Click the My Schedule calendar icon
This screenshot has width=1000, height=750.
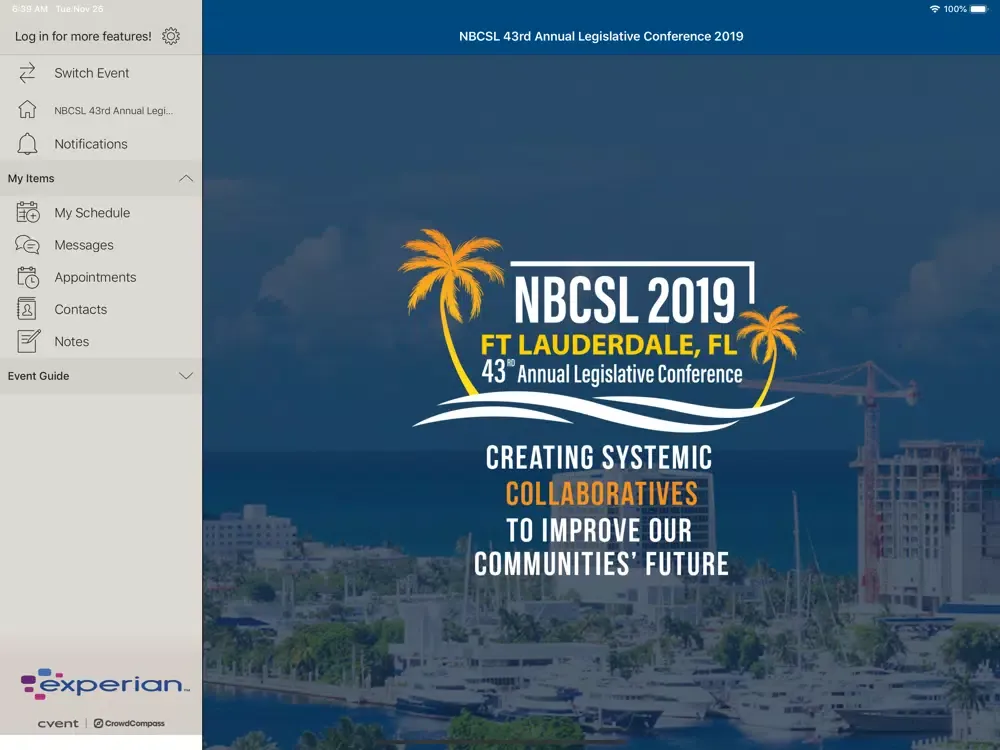point(27,212)
